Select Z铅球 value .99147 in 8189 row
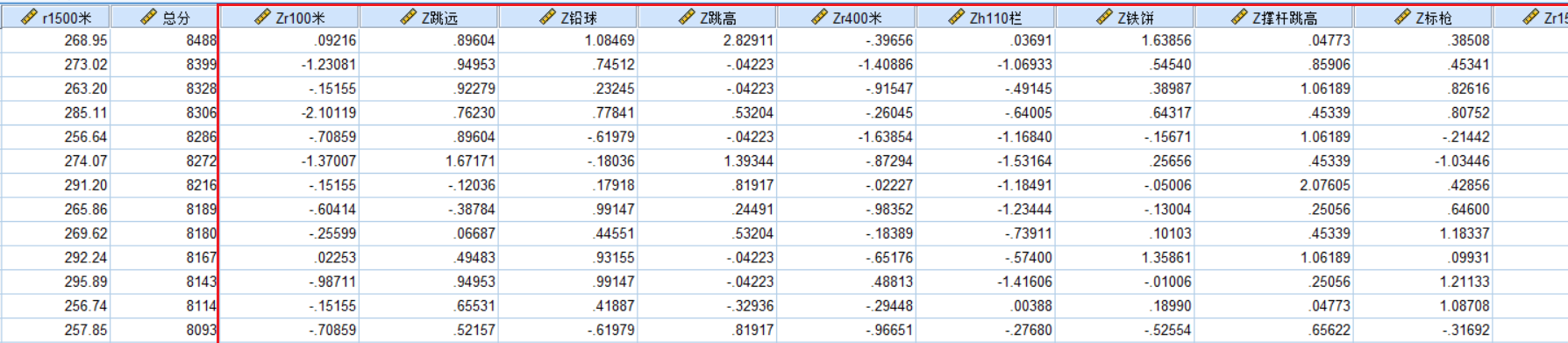 pyautogui.click(x=568, y=210)
